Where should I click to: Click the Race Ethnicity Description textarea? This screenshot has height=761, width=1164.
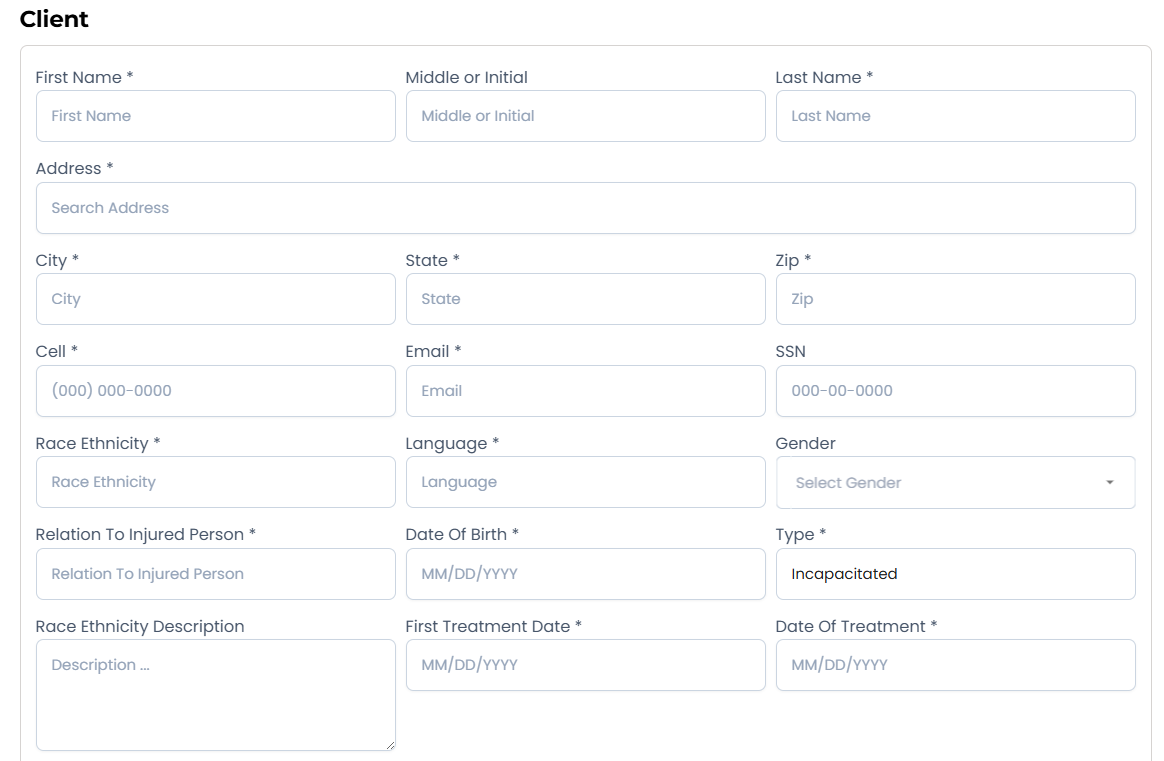[x=215, y=695]
